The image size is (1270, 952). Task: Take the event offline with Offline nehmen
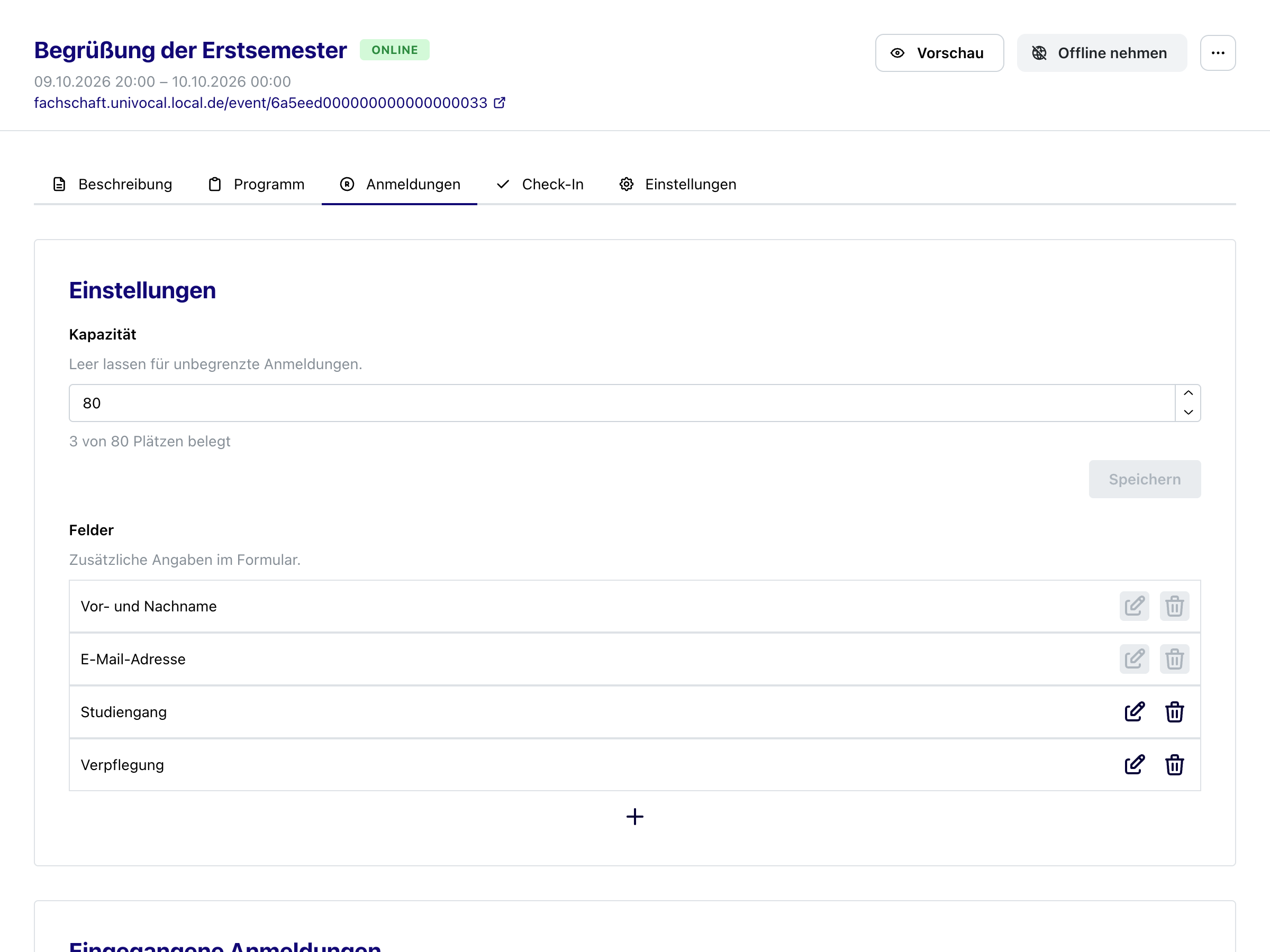(1102, 53)
